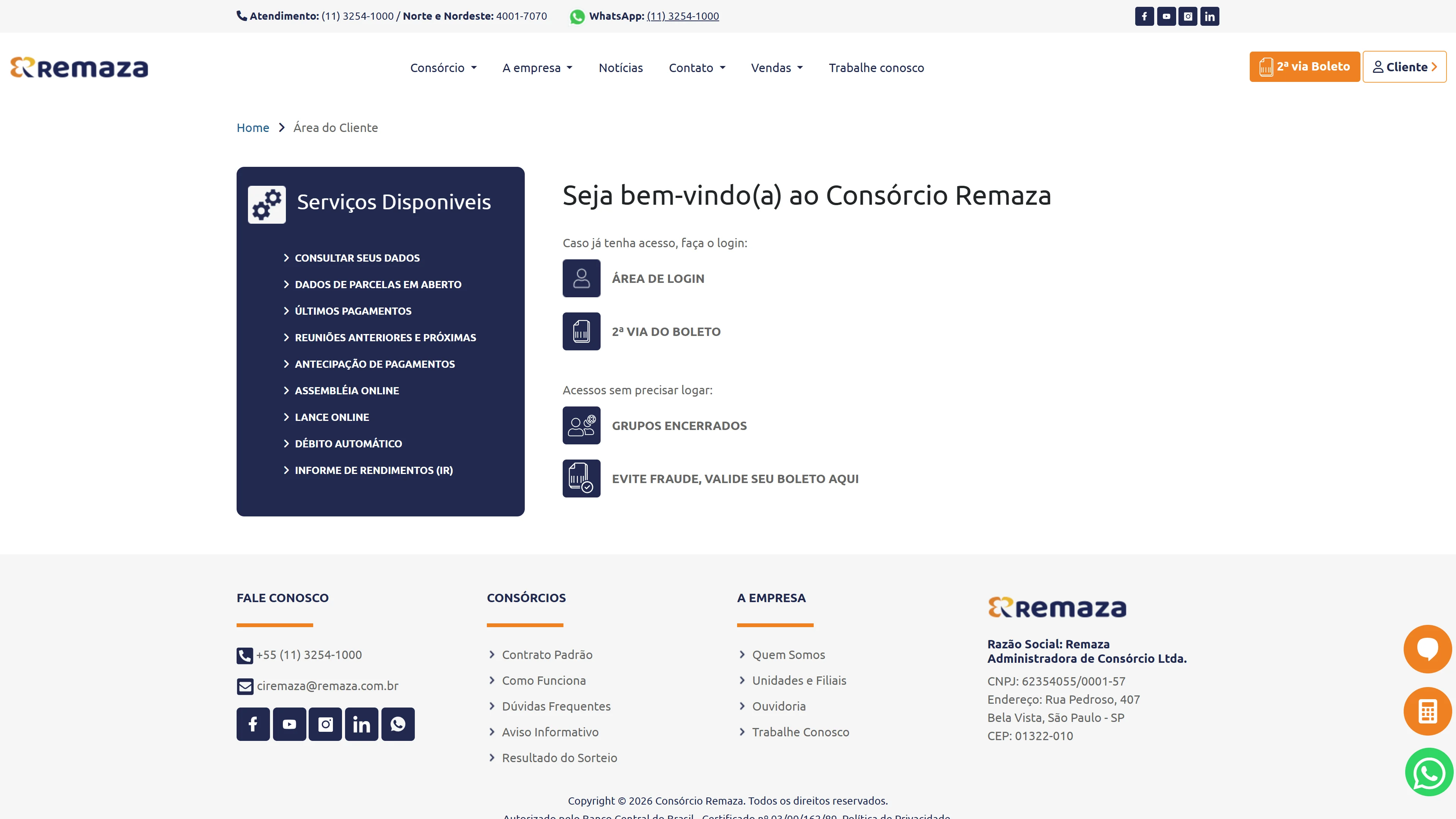
Task: Open Ouvidoria footer link
Action: (x=779, y=706)
